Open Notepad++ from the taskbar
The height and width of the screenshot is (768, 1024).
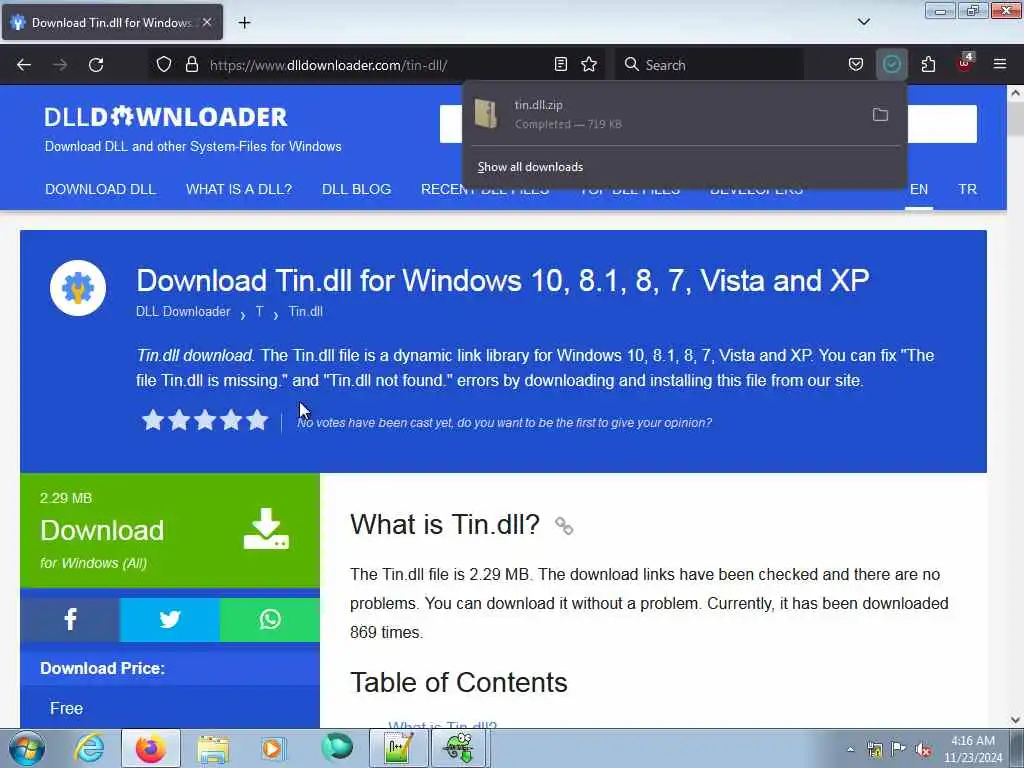(398, 748)
